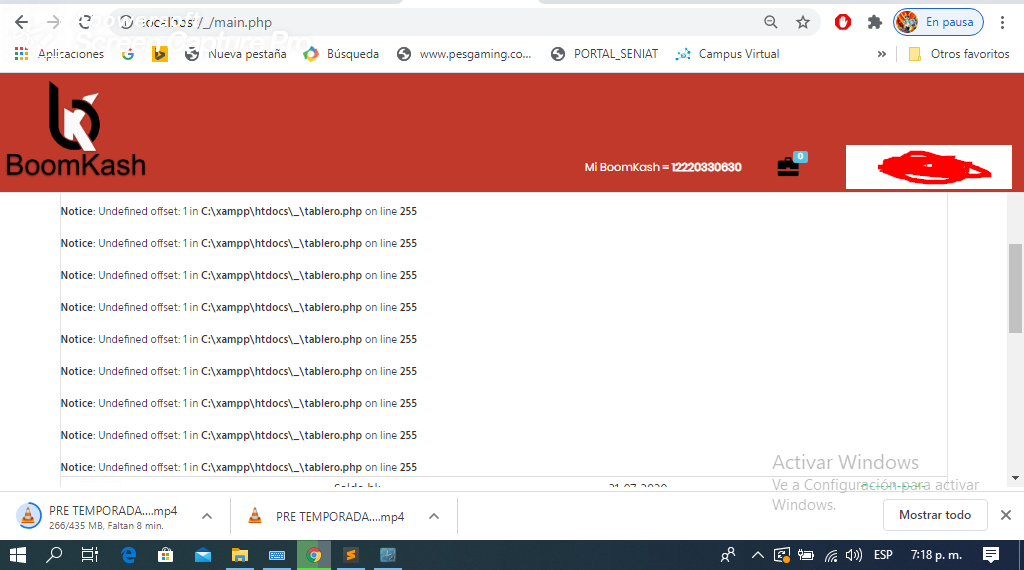
Task: Open the Bing bookmark icon
Action: pos(159,54)
